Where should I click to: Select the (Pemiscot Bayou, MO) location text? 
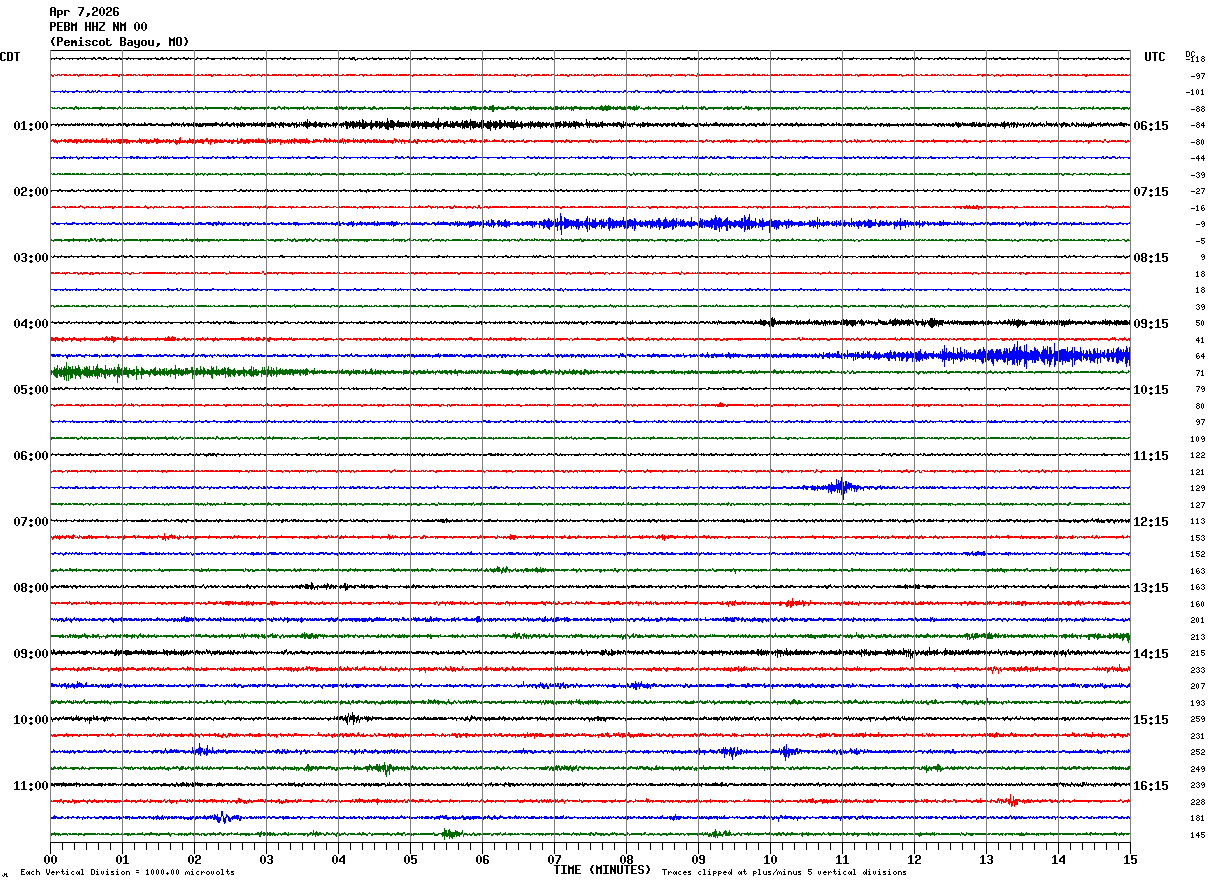pyautogui.click(x=119, y=42)
